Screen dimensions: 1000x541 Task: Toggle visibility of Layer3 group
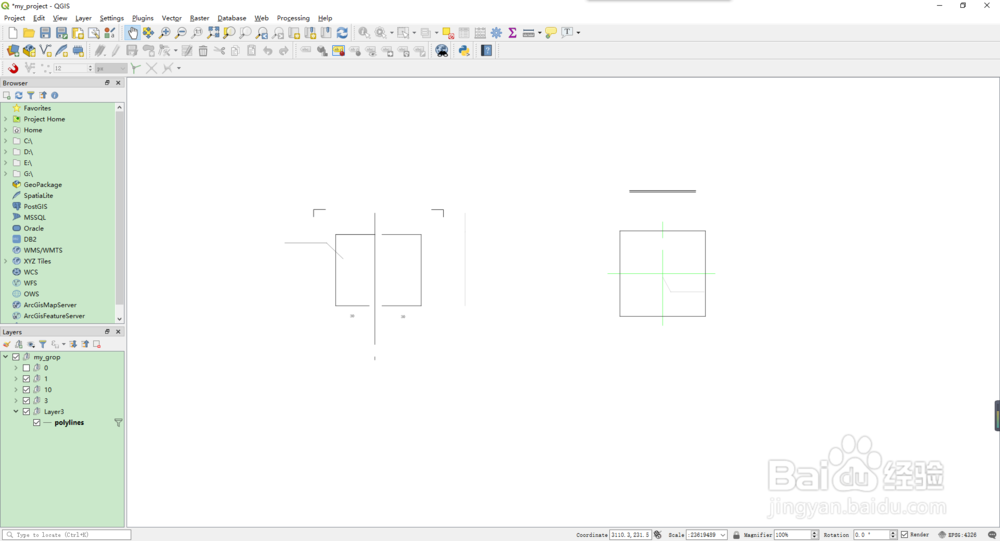26,411
